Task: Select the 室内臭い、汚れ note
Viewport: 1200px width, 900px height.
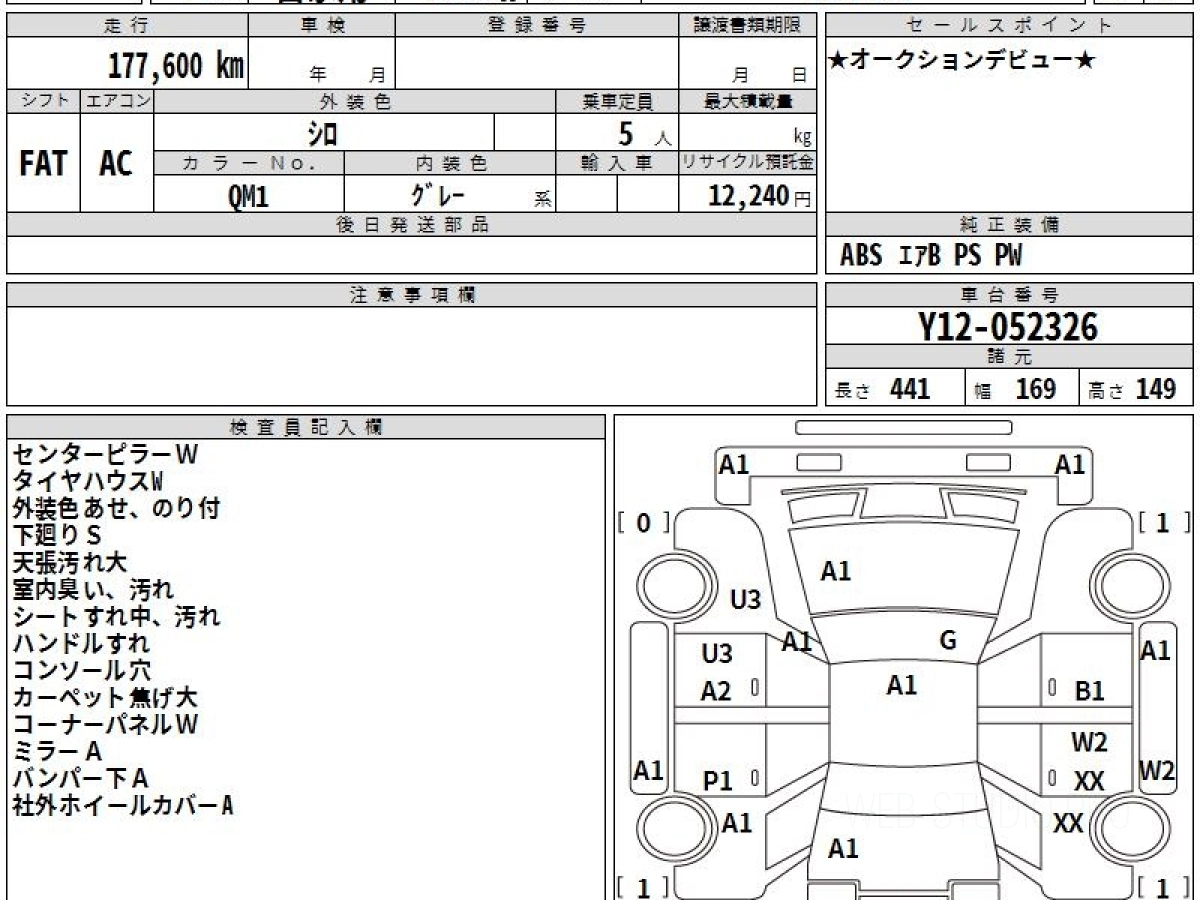Action: click(x=93, y=589)
